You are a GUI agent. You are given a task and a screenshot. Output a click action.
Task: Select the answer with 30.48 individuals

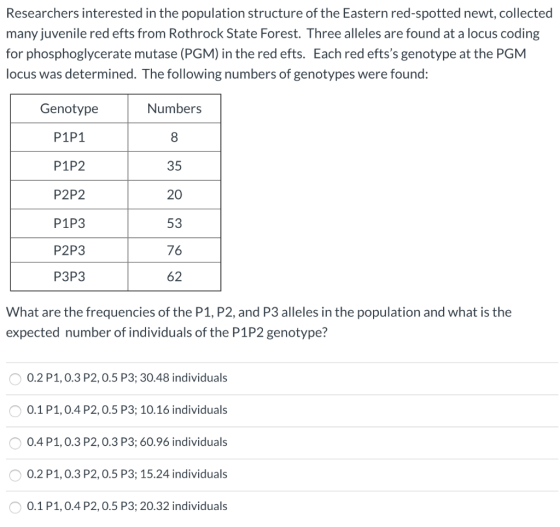[15, 379]
